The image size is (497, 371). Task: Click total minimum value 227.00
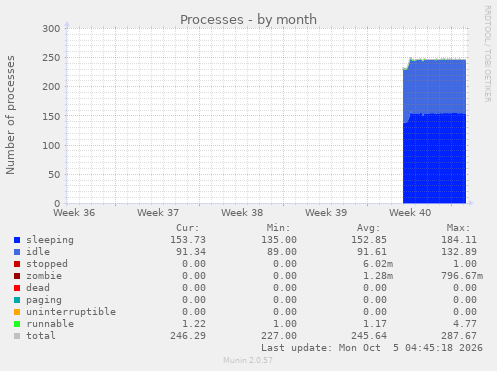tap(279, 336)
